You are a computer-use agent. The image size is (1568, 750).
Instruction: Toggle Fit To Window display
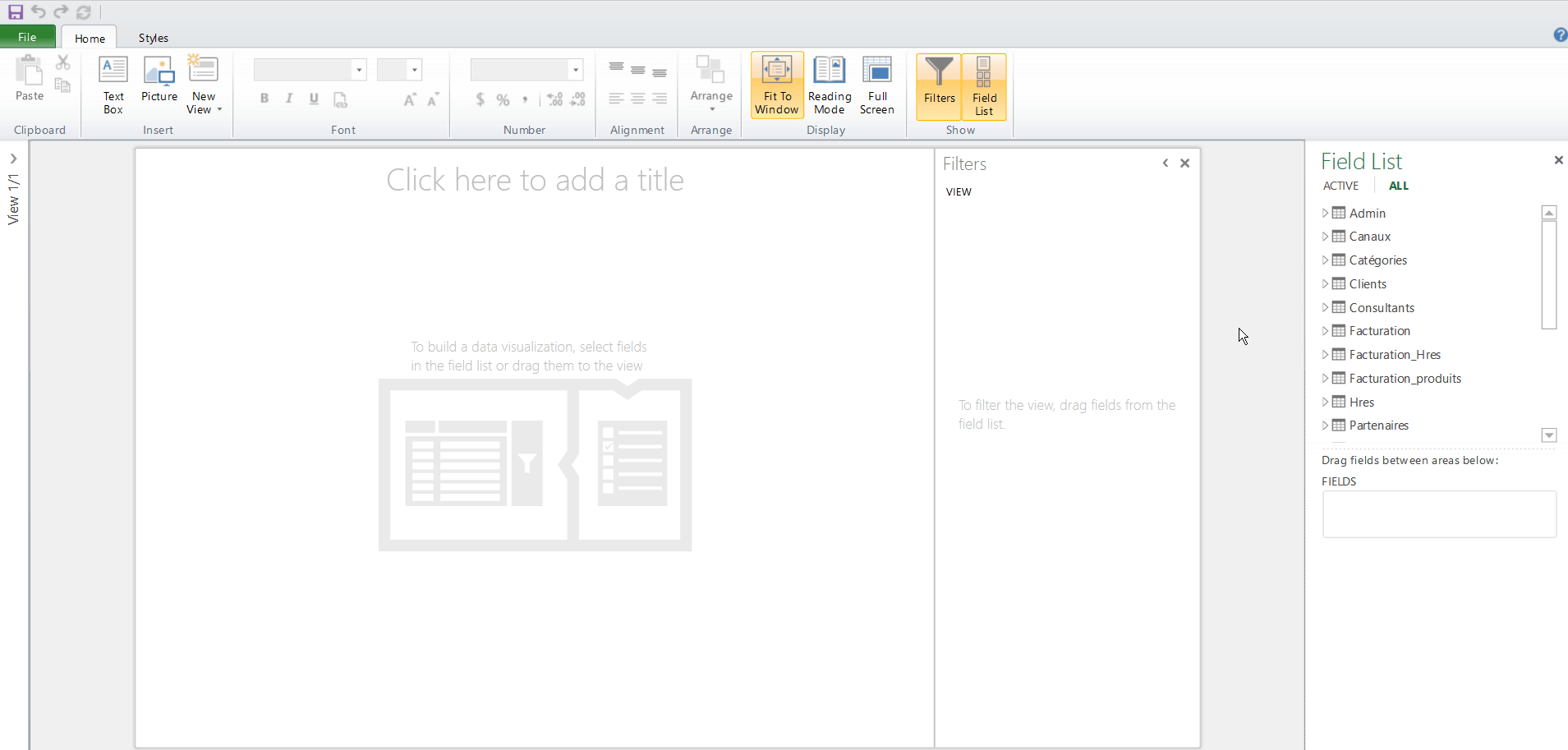pyautogui.click(x=776, y=85)
